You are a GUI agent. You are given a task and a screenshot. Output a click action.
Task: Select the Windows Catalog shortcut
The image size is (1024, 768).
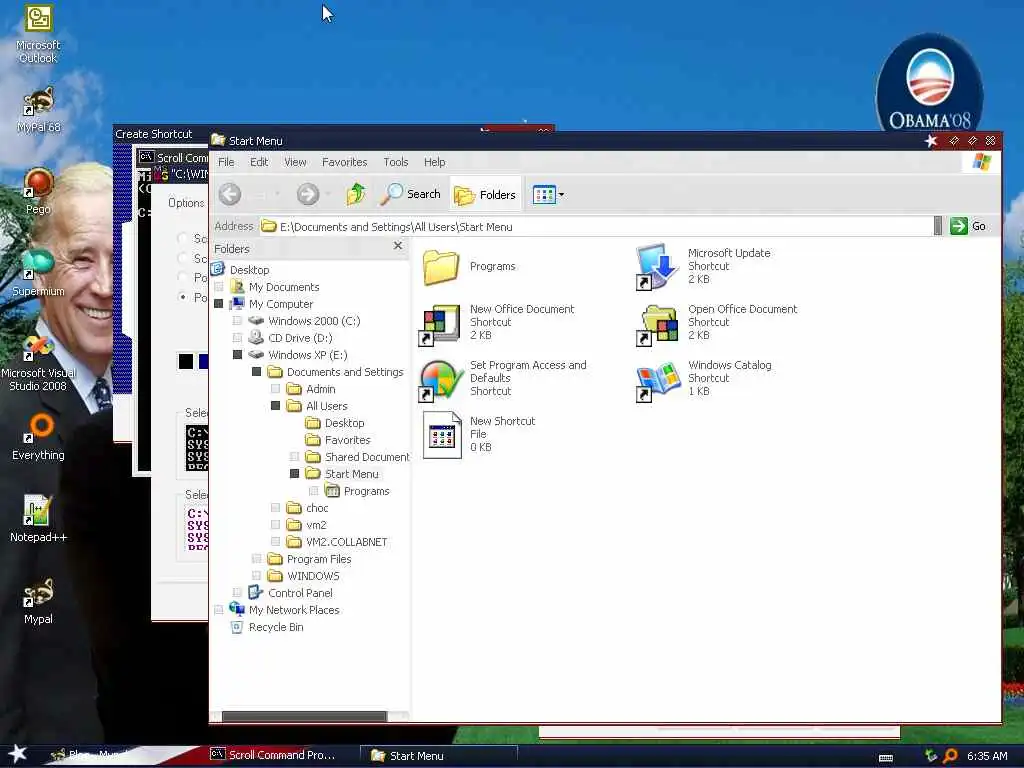tap(704, 378)
